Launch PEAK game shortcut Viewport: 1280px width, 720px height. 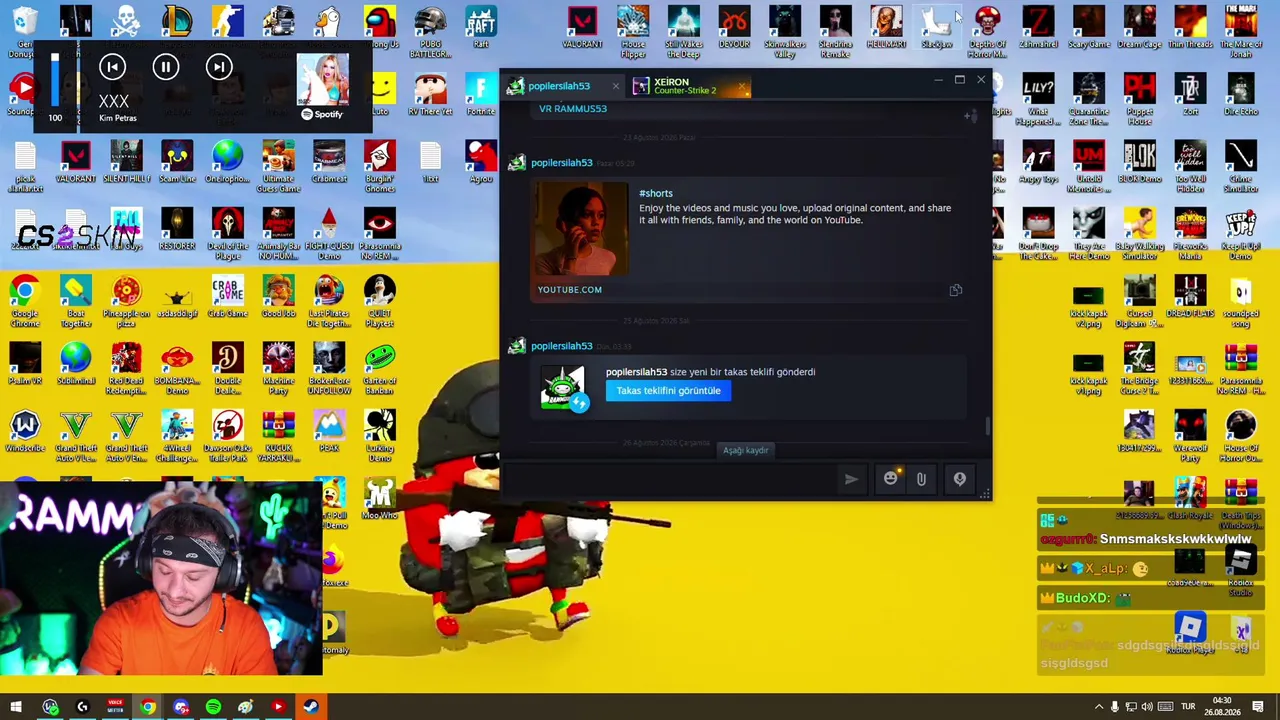click(x=329, y=432)
